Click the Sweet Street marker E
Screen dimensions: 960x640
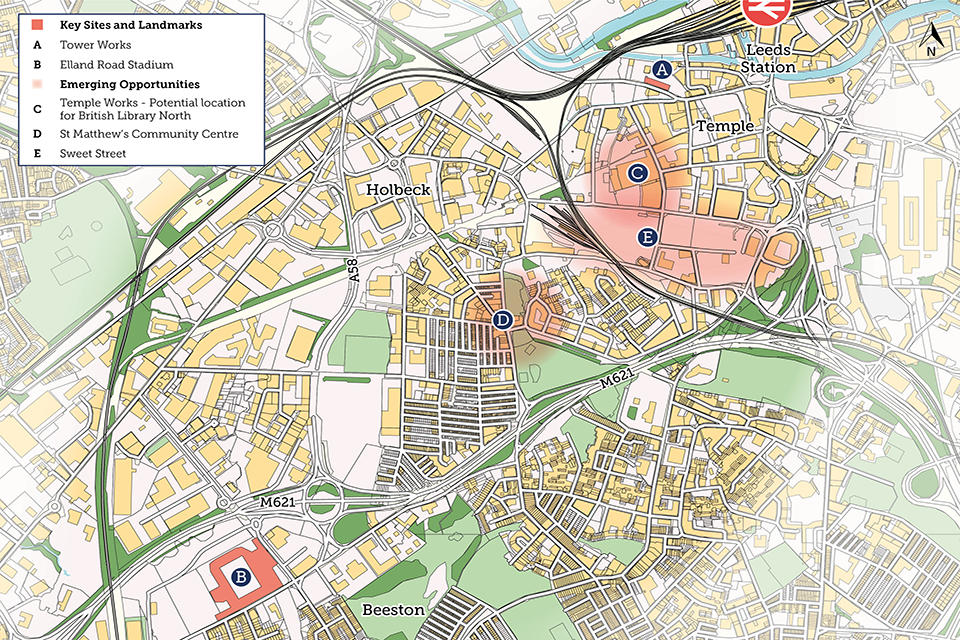[646, 237]
